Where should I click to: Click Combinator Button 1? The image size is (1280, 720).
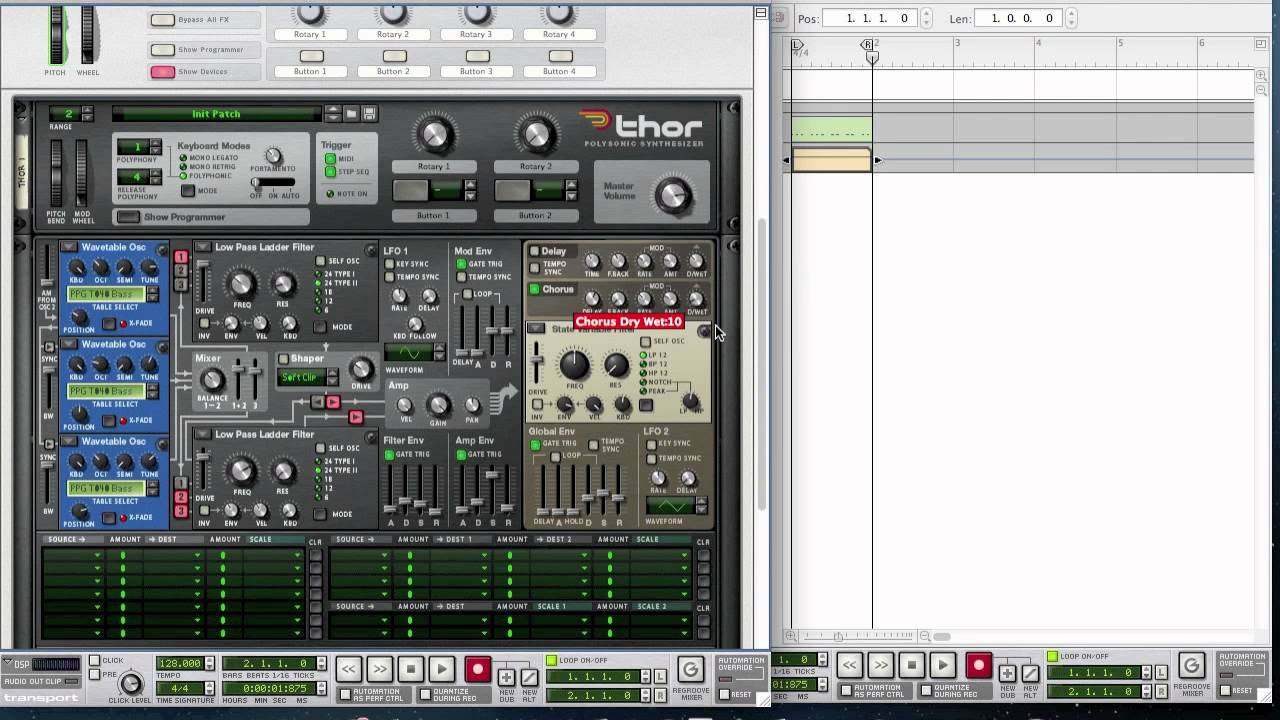point(310,57)
